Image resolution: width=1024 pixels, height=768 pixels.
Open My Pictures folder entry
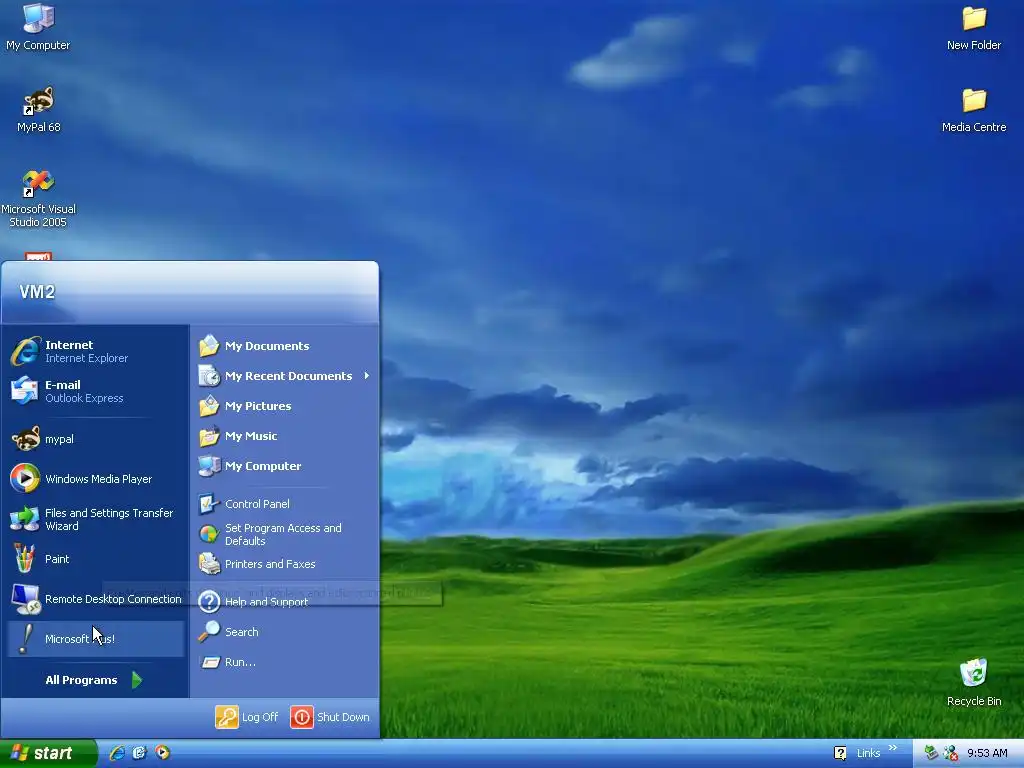point(285,406)
